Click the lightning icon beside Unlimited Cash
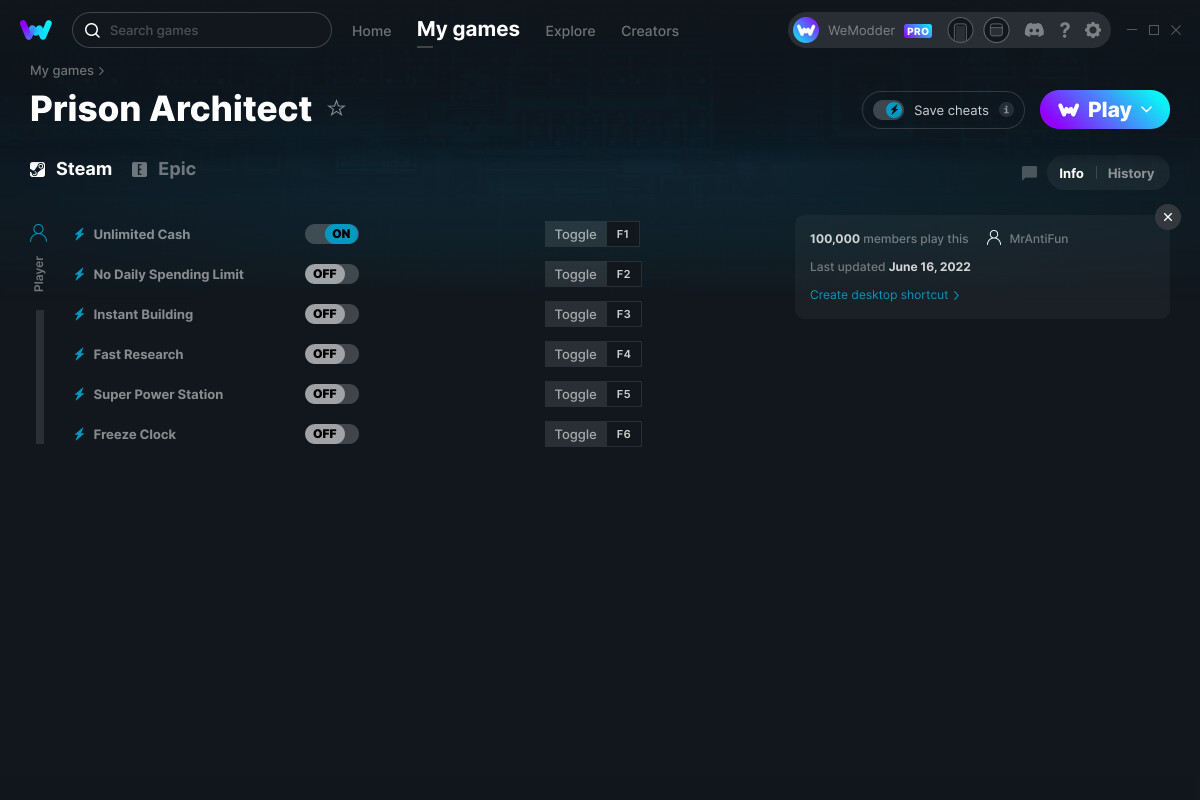Viewport: 1200px width, 800px height. pos(80,234)
